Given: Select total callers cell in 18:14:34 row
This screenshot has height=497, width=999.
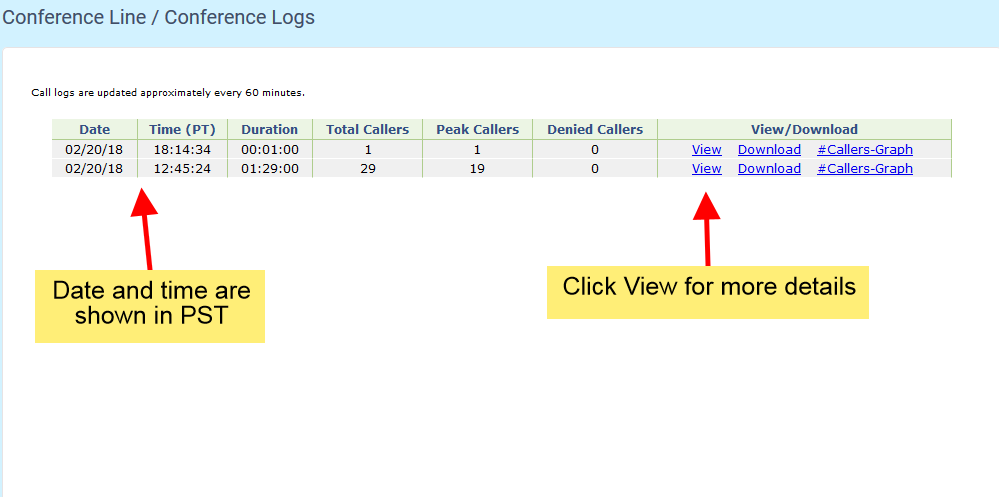Looking at the screenshot, I should (368, 150).
